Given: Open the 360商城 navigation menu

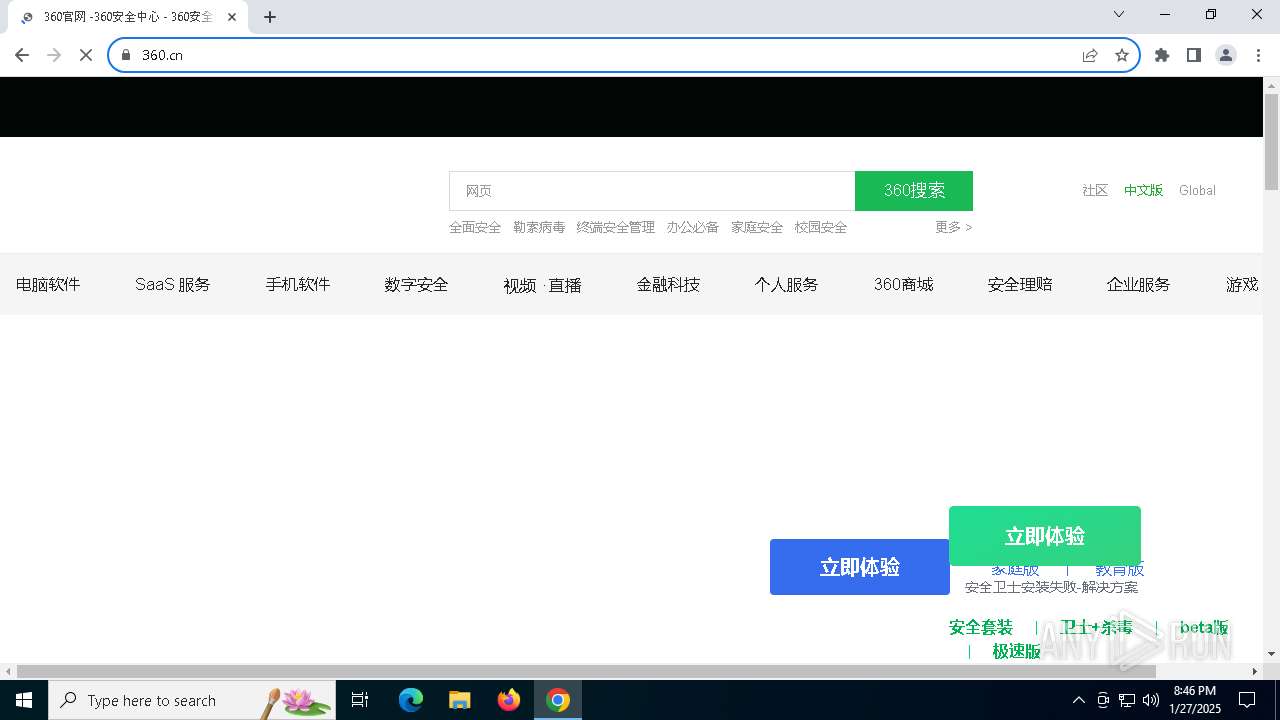Looking at the screenshot, I should click(904, 284).
